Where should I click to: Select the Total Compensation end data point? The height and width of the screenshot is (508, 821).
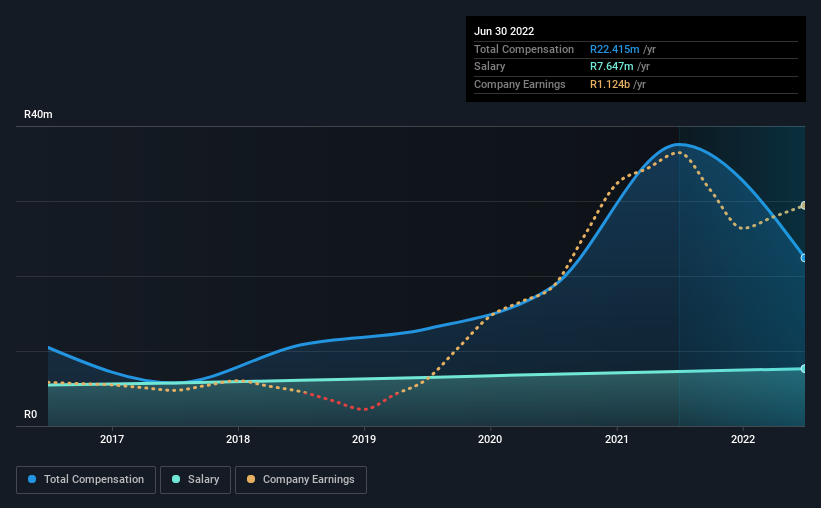(804, 258)
